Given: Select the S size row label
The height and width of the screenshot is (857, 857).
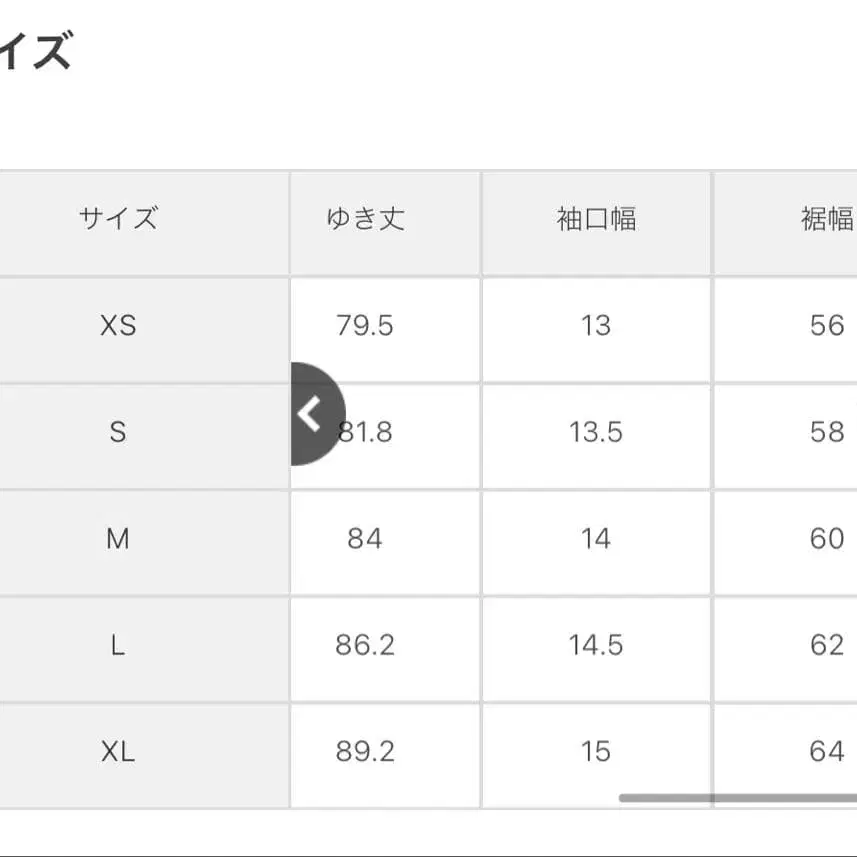Looking at the screenshot, I should coord(119,432).
